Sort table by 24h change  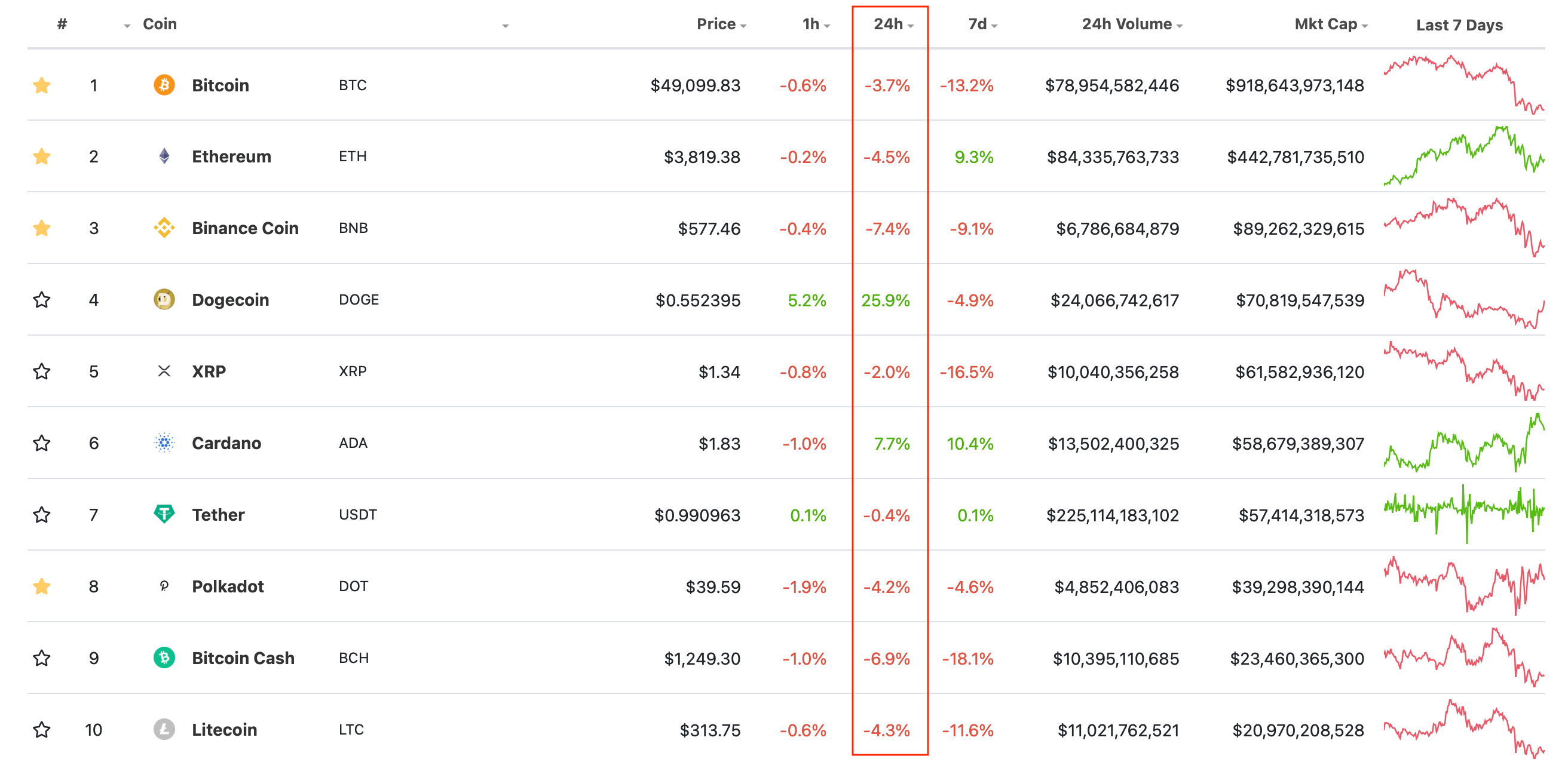click(893, 24)
